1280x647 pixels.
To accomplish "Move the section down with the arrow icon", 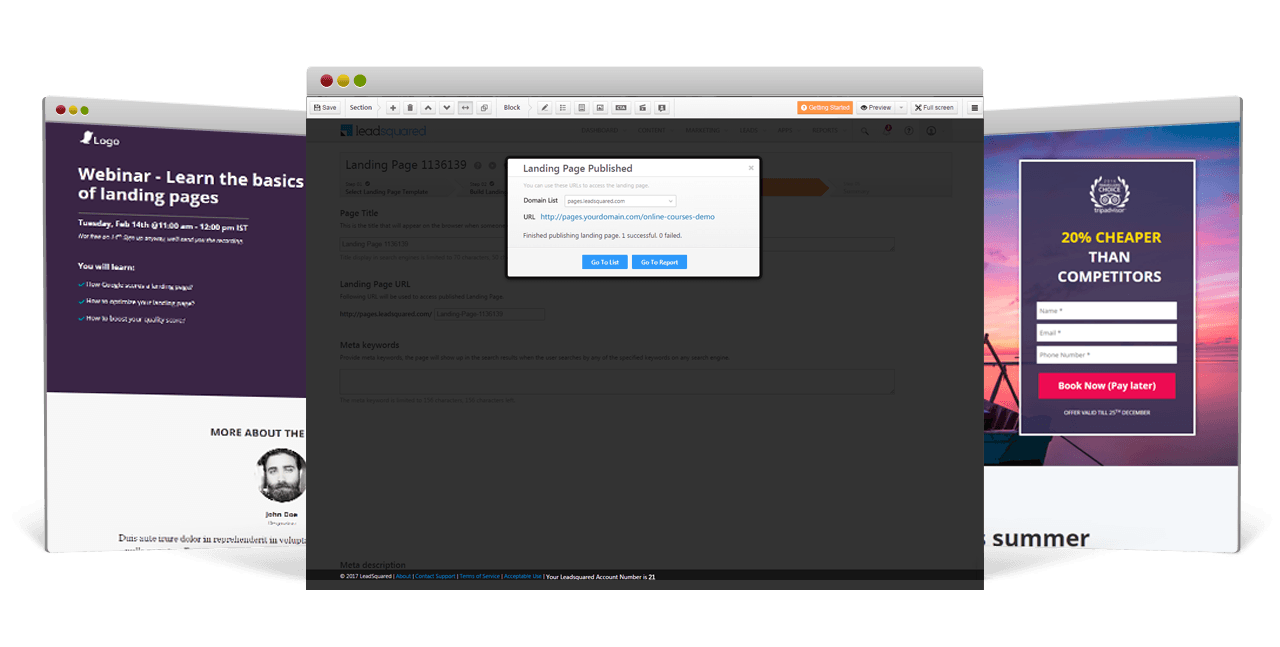I will (446, 107).
